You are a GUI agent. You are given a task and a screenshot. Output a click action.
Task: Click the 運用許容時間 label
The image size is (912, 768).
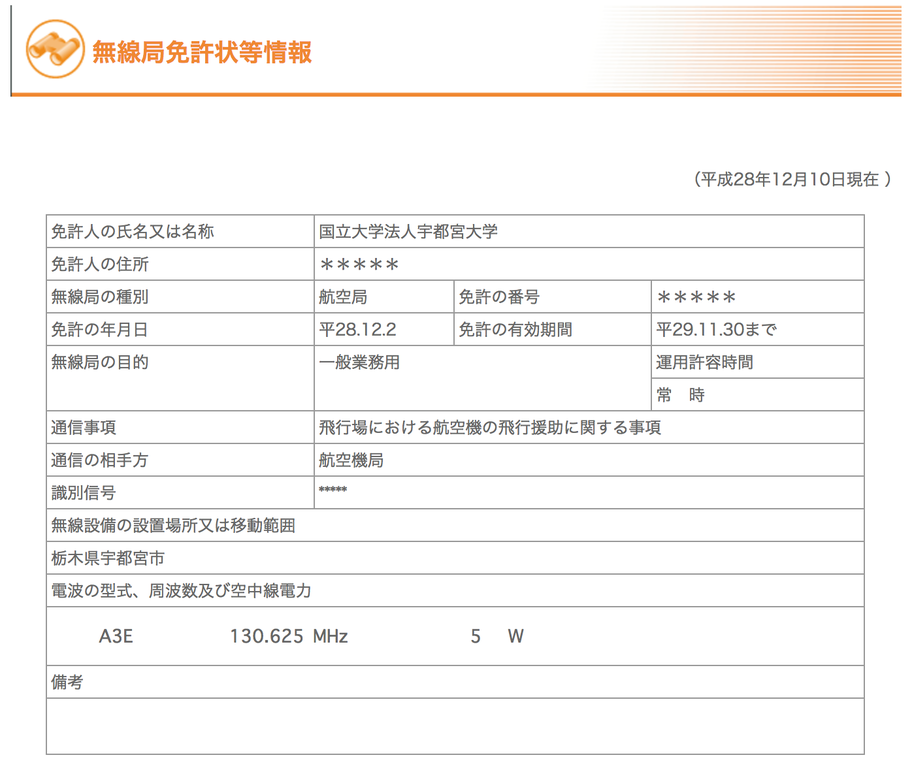tap(704, 362)
